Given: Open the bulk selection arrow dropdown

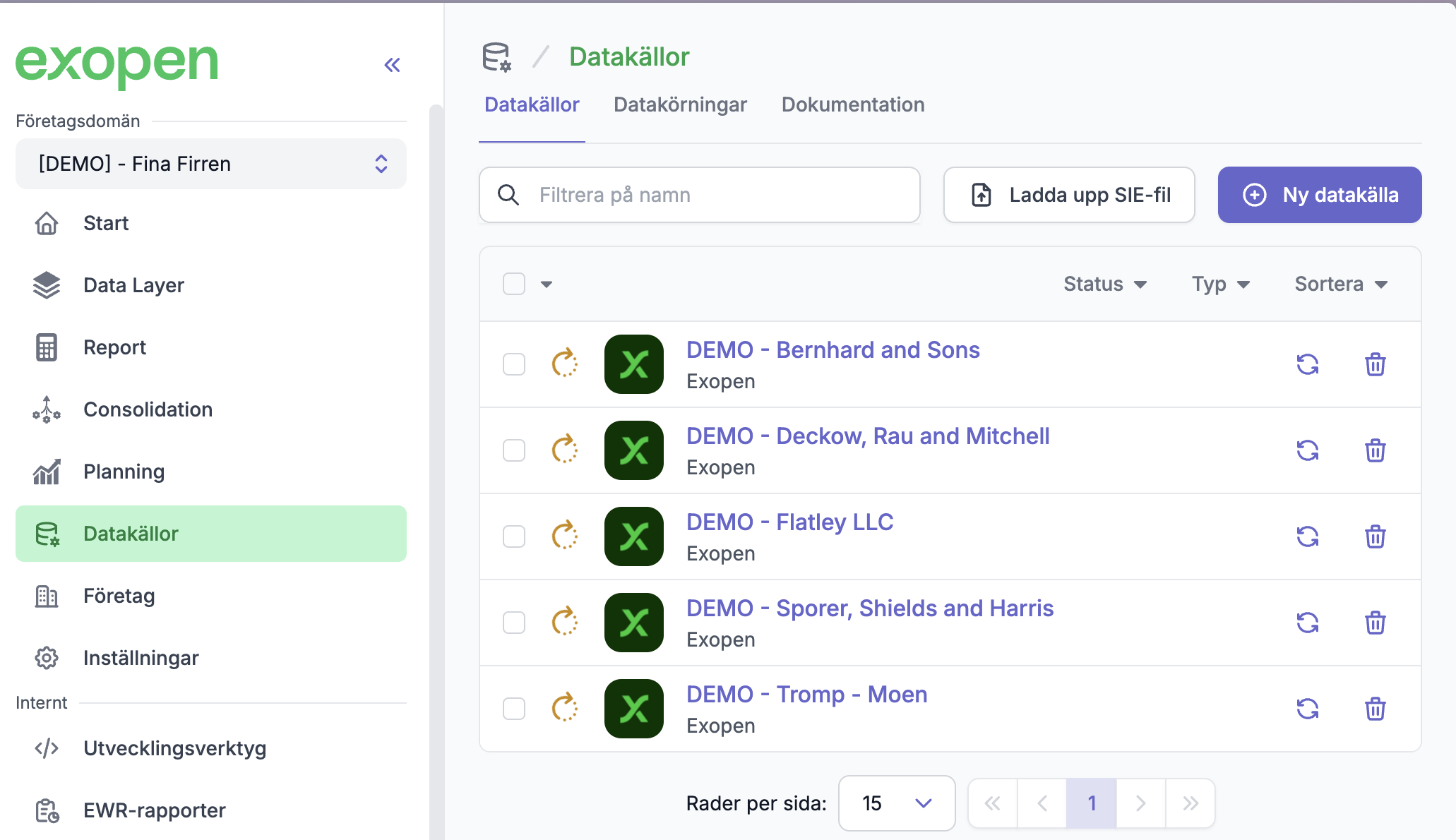Looking at the screenshot, I should [x=547, y=284].
